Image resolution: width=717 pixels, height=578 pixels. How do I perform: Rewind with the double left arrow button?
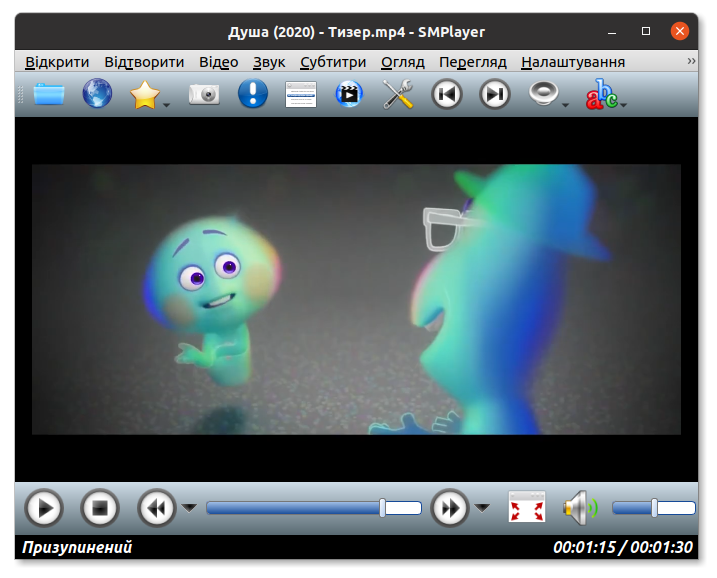pyautogui.click(x=157, y=508)
